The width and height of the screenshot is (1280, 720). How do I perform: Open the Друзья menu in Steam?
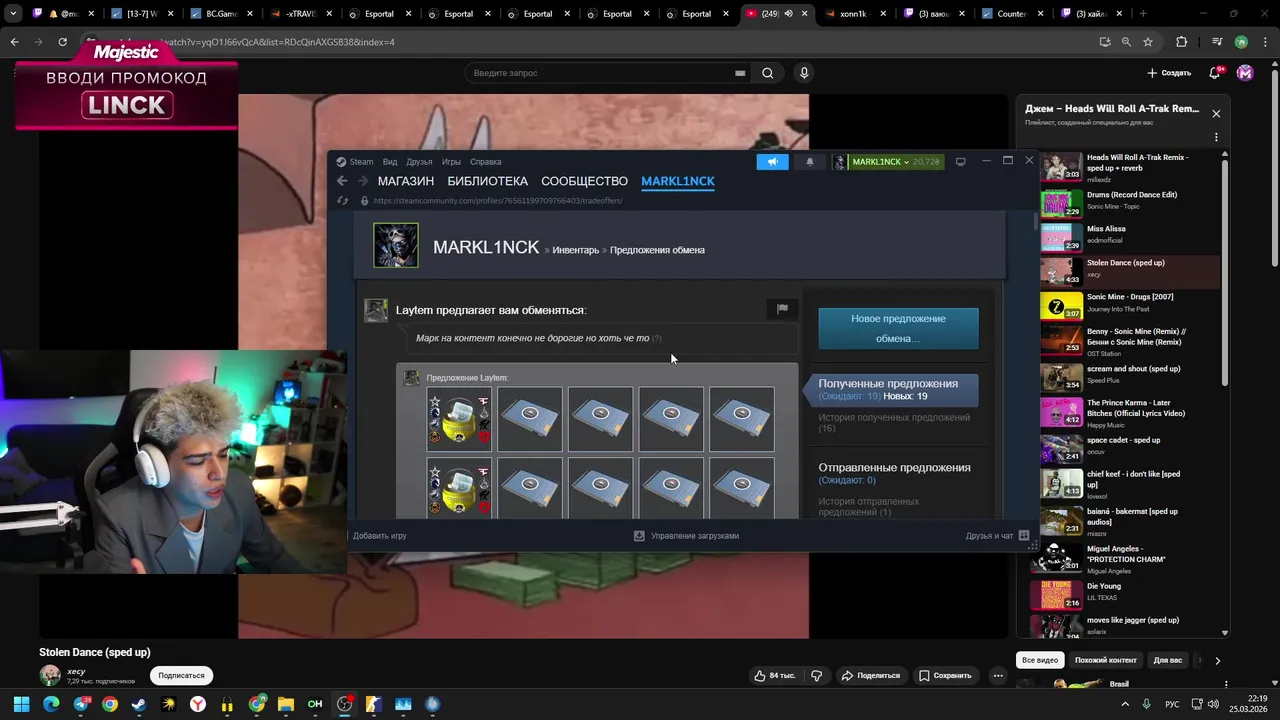coord(419,161)
